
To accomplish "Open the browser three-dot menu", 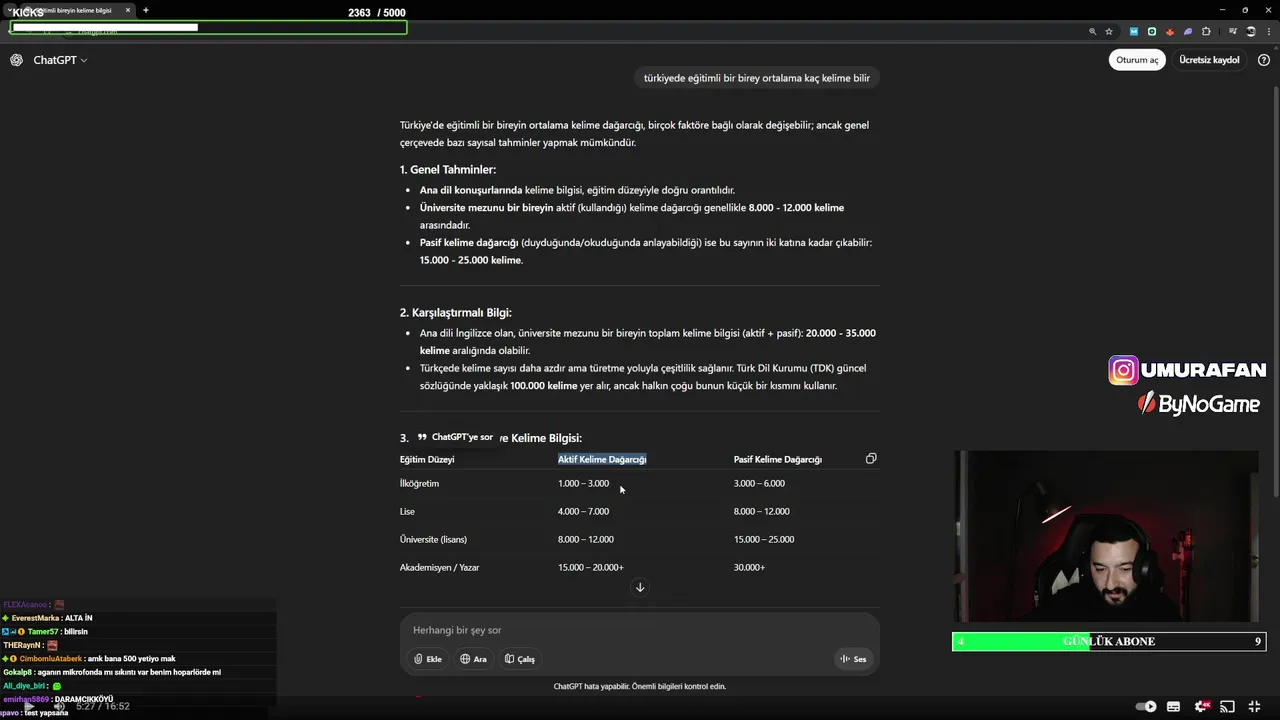I will tap(1267, 31).
